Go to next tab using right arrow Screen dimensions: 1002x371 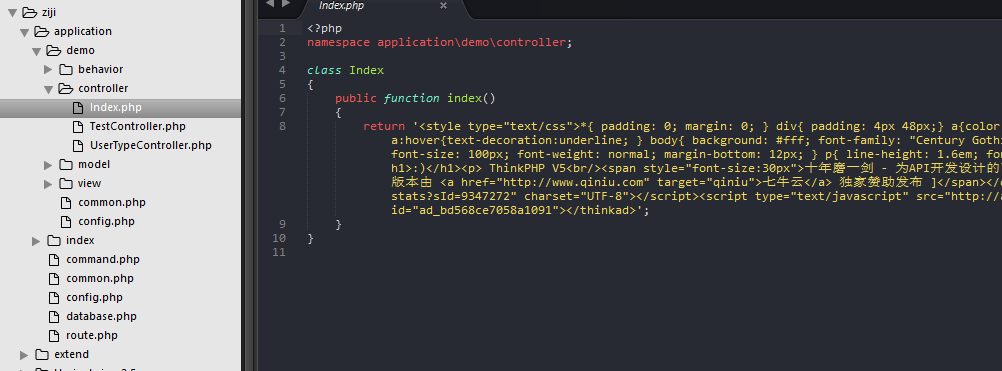coord(286,3)
